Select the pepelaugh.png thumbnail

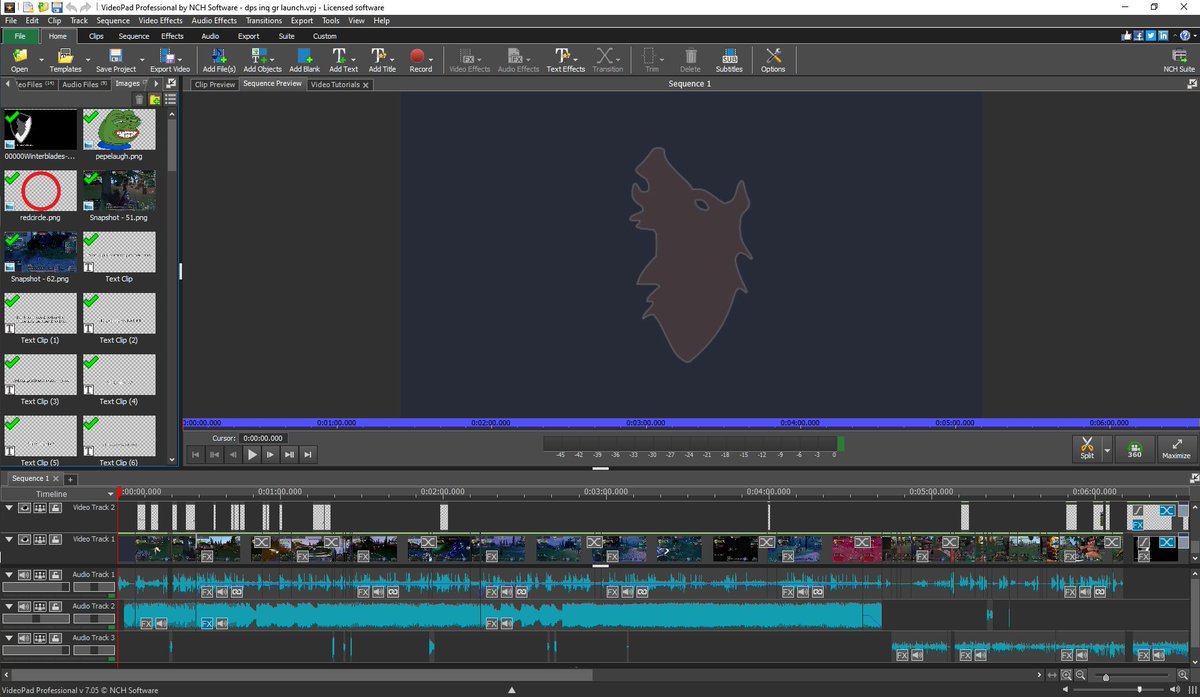click(119, 130)
